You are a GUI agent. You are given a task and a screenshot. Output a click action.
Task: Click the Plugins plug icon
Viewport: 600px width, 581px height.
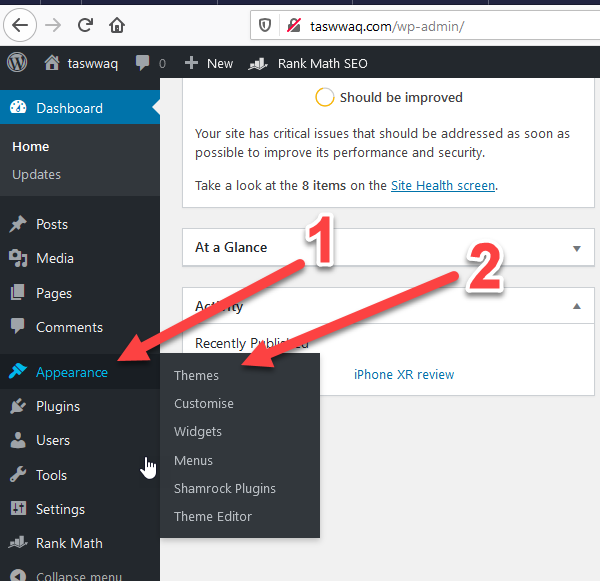18,406
